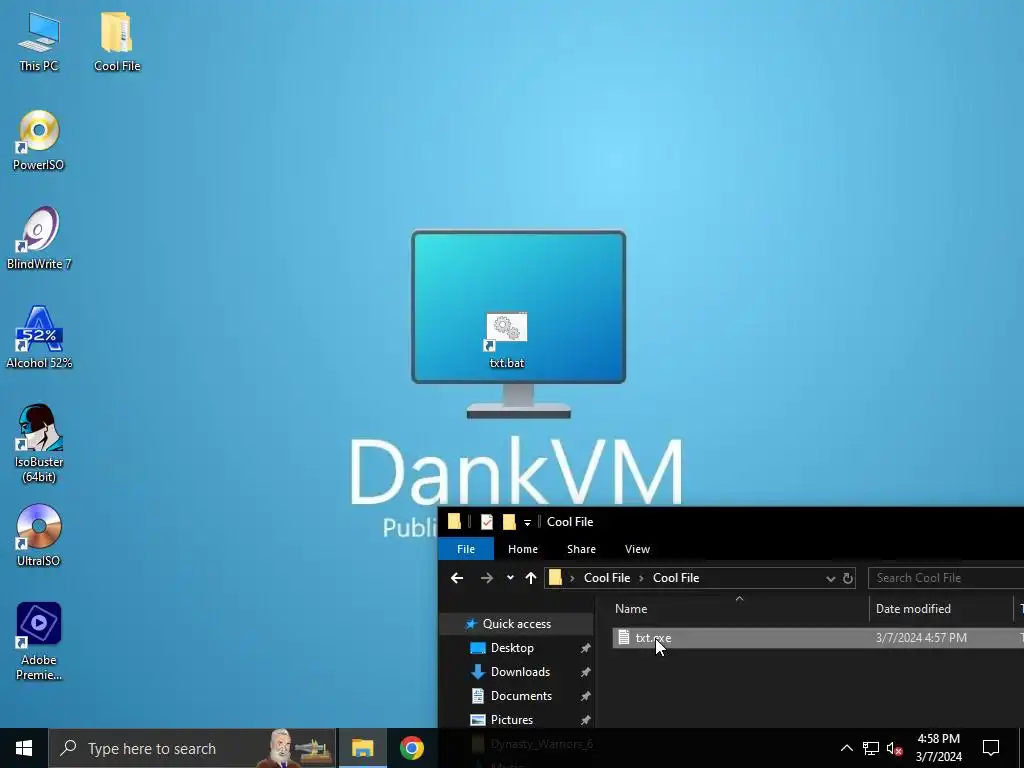Go up one folder level
Image resolution: width=1024 pixels, height=768 pixels.
coord(531,578)
